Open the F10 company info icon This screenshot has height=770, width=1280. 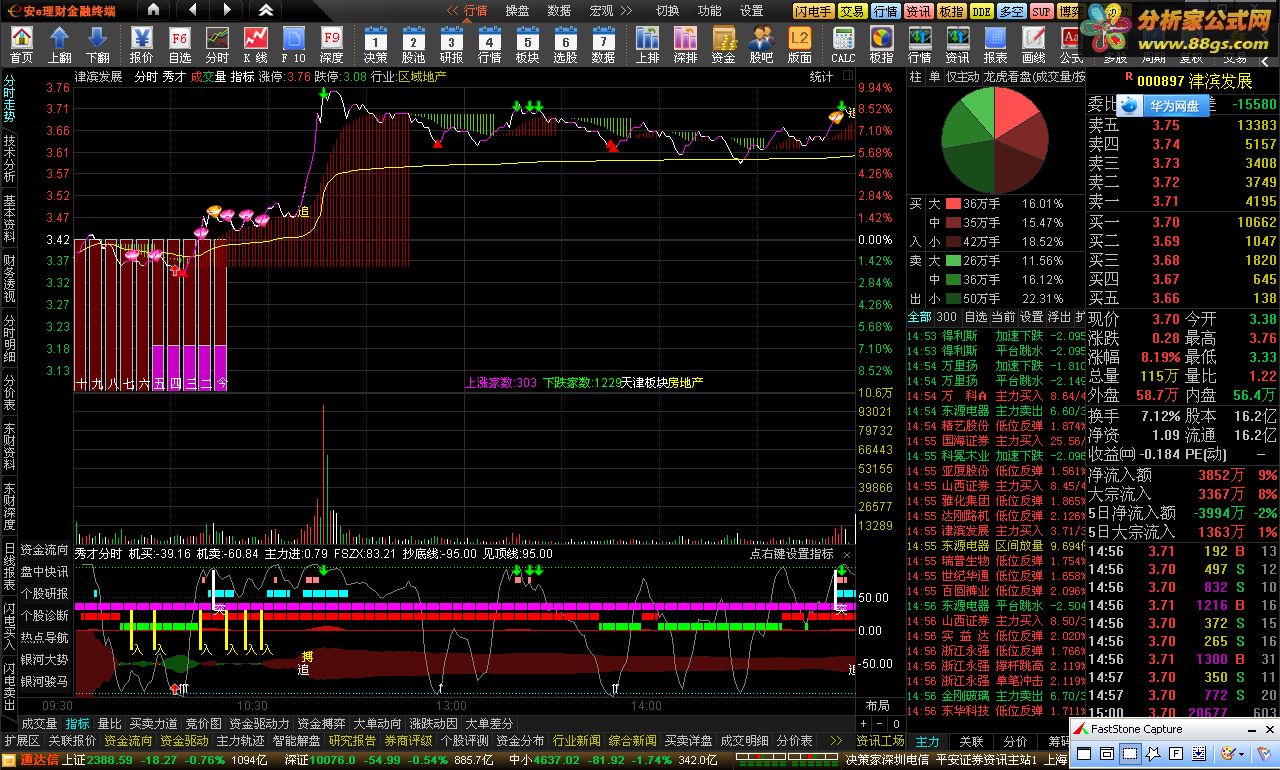tap(293, 44)
